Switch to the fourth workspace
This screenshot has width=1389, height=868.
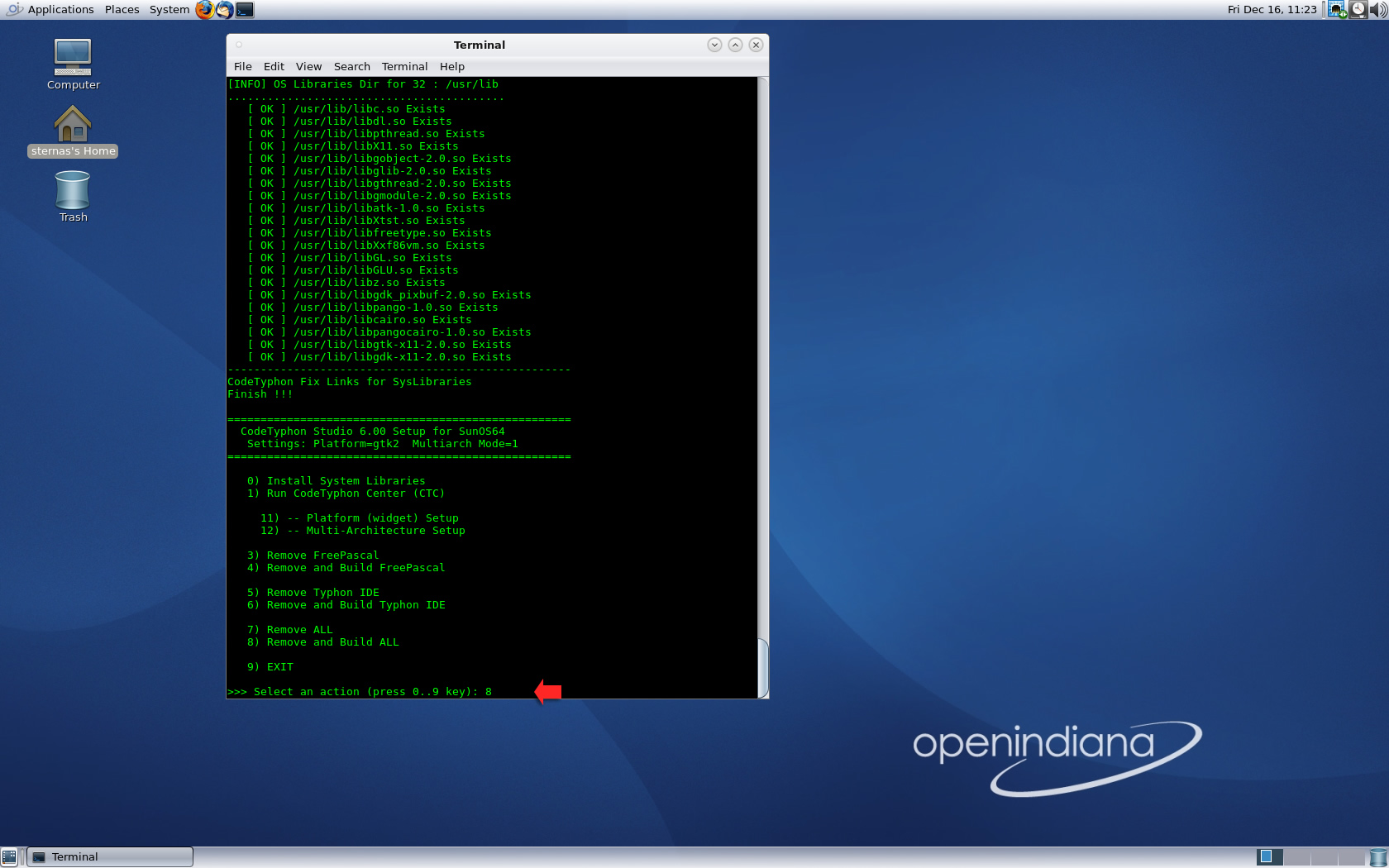click(1351, 857)
